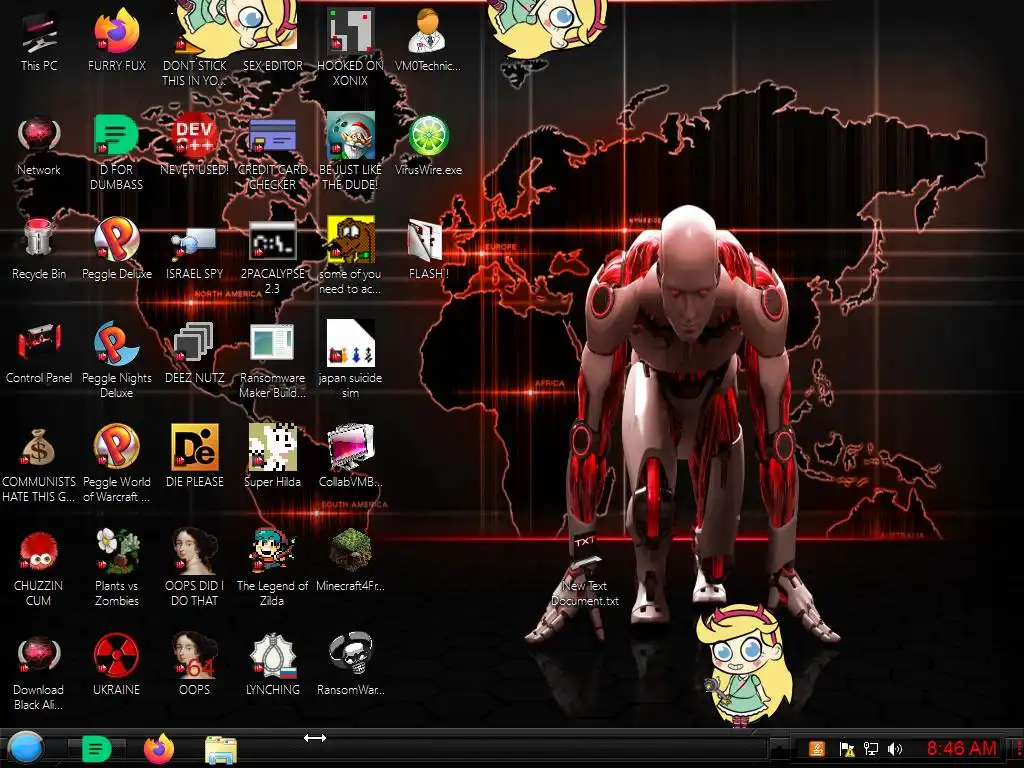The height and width of the screenshot is (768, 1024).
Task: Click the Start orb button
Action: (25, 748)
